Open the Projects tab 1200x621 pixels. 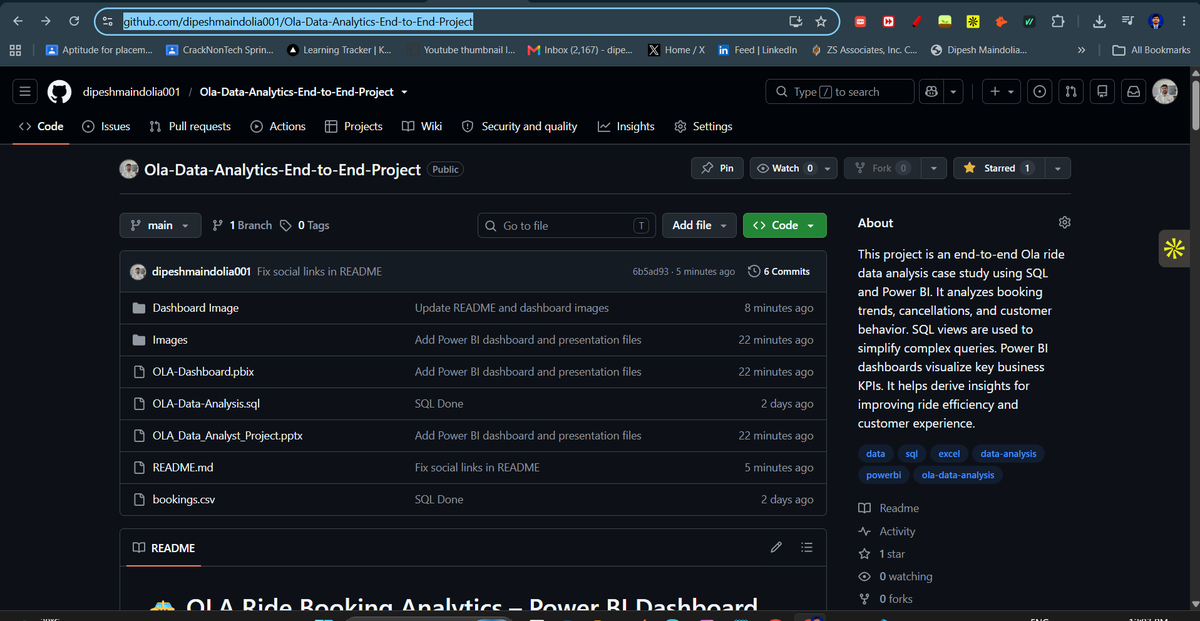pos(354,126)
